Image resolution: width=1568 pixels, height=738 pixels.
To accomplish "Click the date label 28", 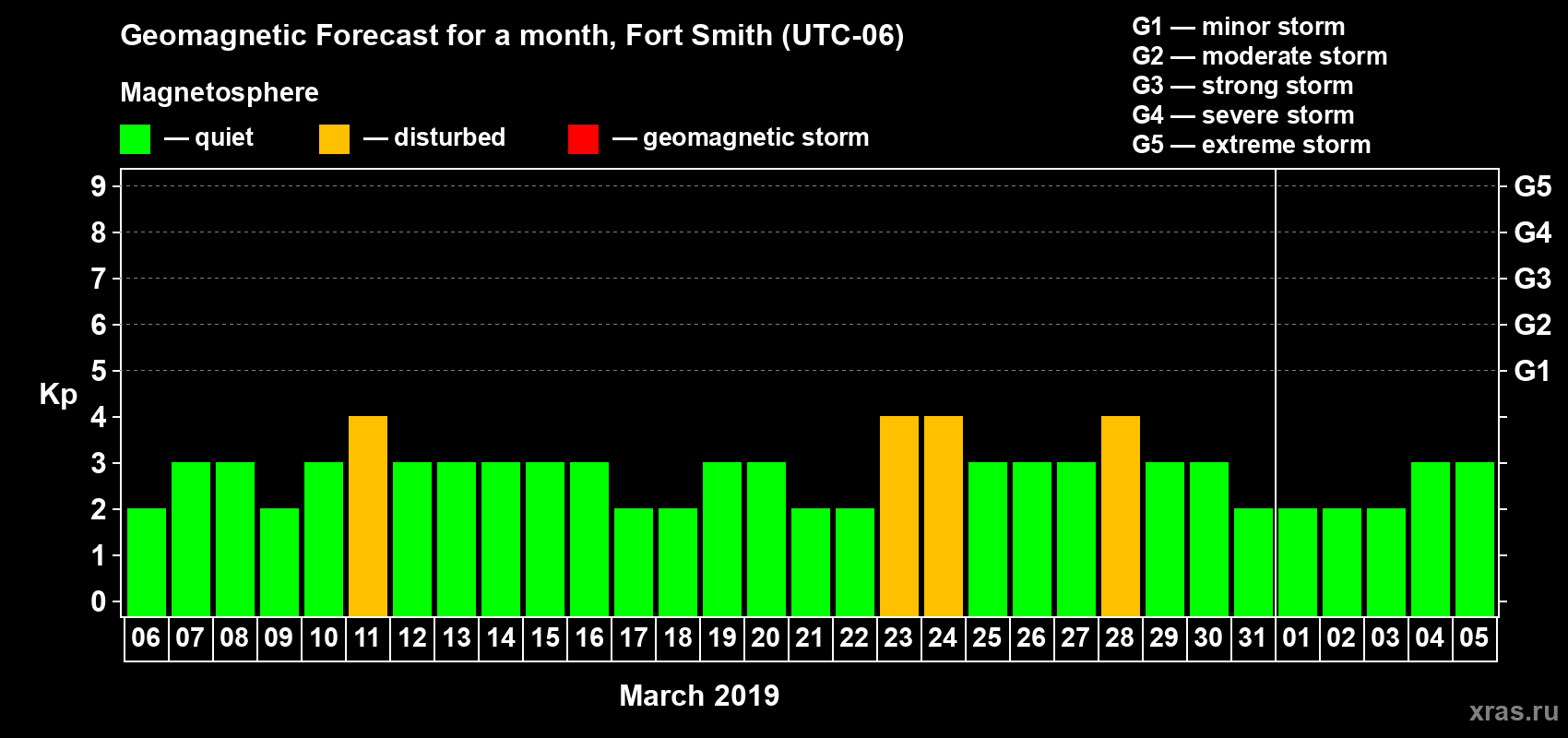I will pos(1120,637).
